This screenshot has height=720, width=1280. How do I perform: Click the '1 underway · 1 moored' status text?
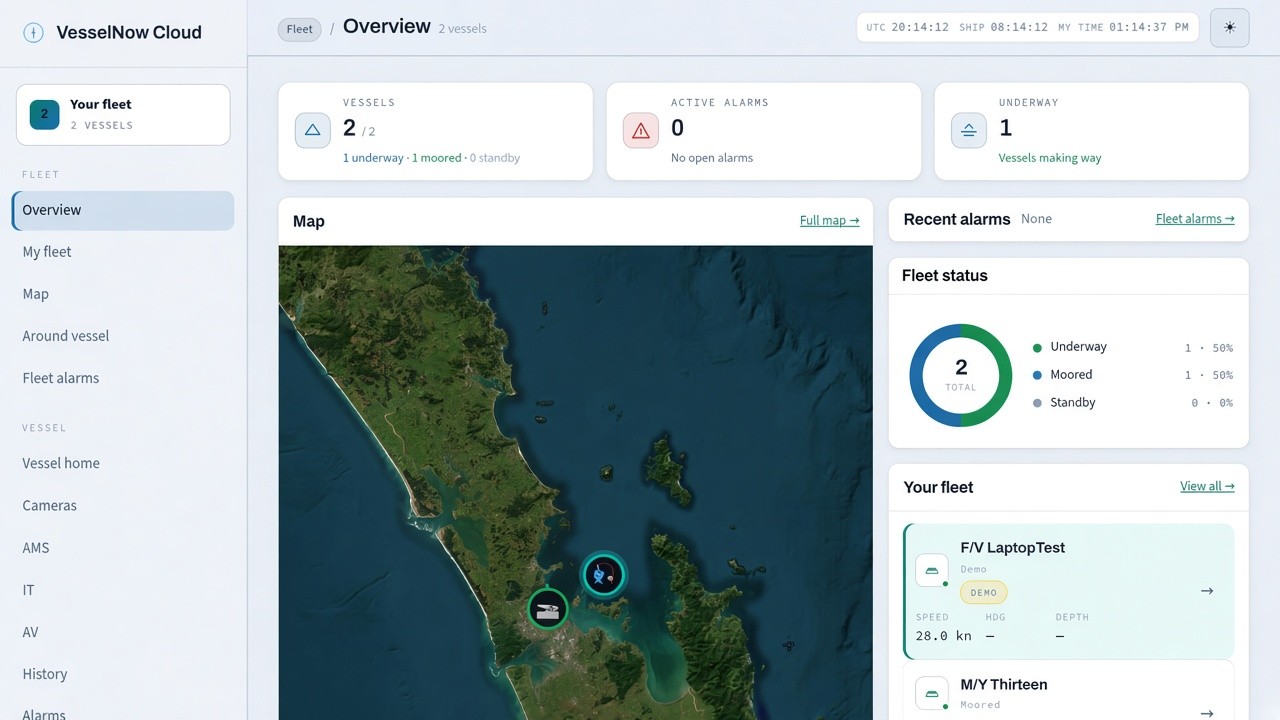[x=402, y=158]
